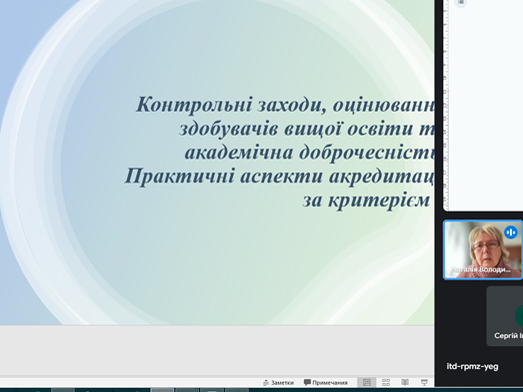Click the small round icon atop shared document
523x392 pixels.
[x=461, y=3]
